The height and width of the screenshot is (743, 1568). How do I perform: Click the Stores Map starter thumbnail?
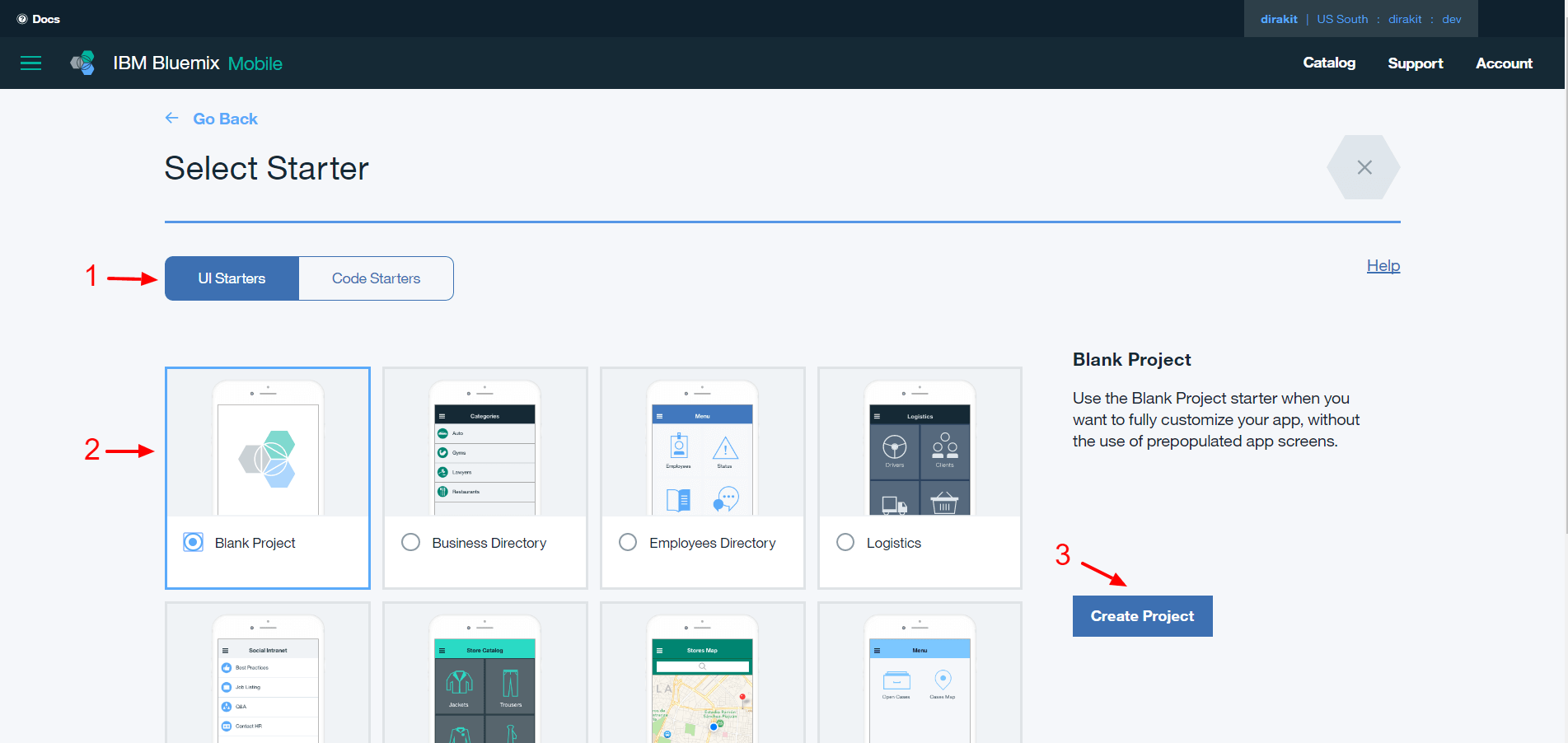(703, 675)
